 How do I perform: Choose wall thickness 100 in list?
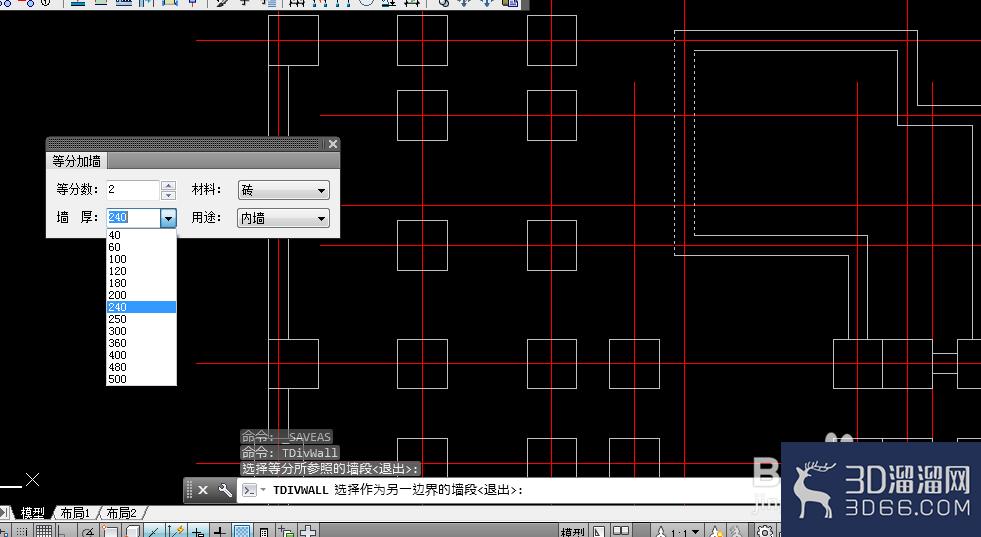tap(141, 259)
